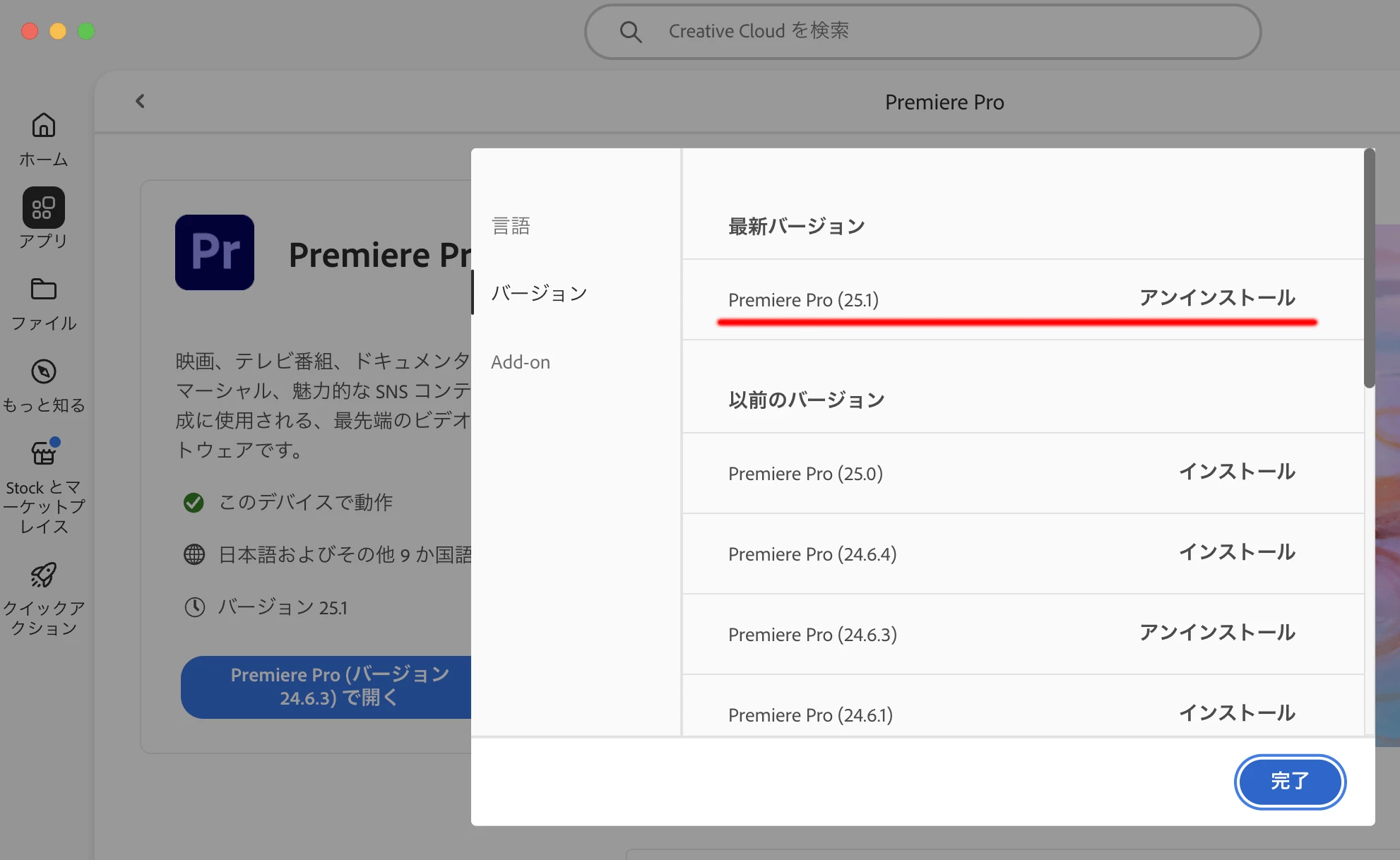1400x860 pixels.
Task: Select the 言語 tab in dialog
Action: [511, 226]
